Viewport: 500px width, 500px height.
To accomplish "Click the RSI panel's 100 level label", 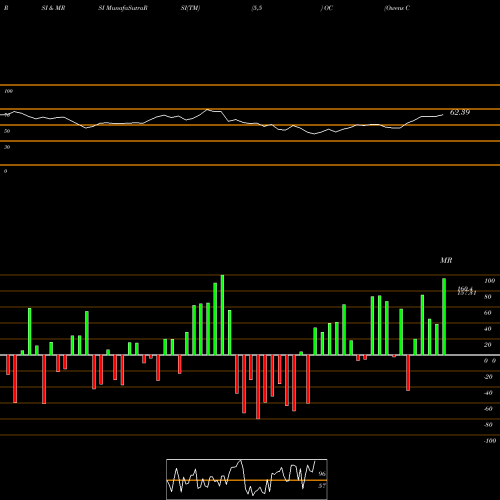I will point(8,91).
